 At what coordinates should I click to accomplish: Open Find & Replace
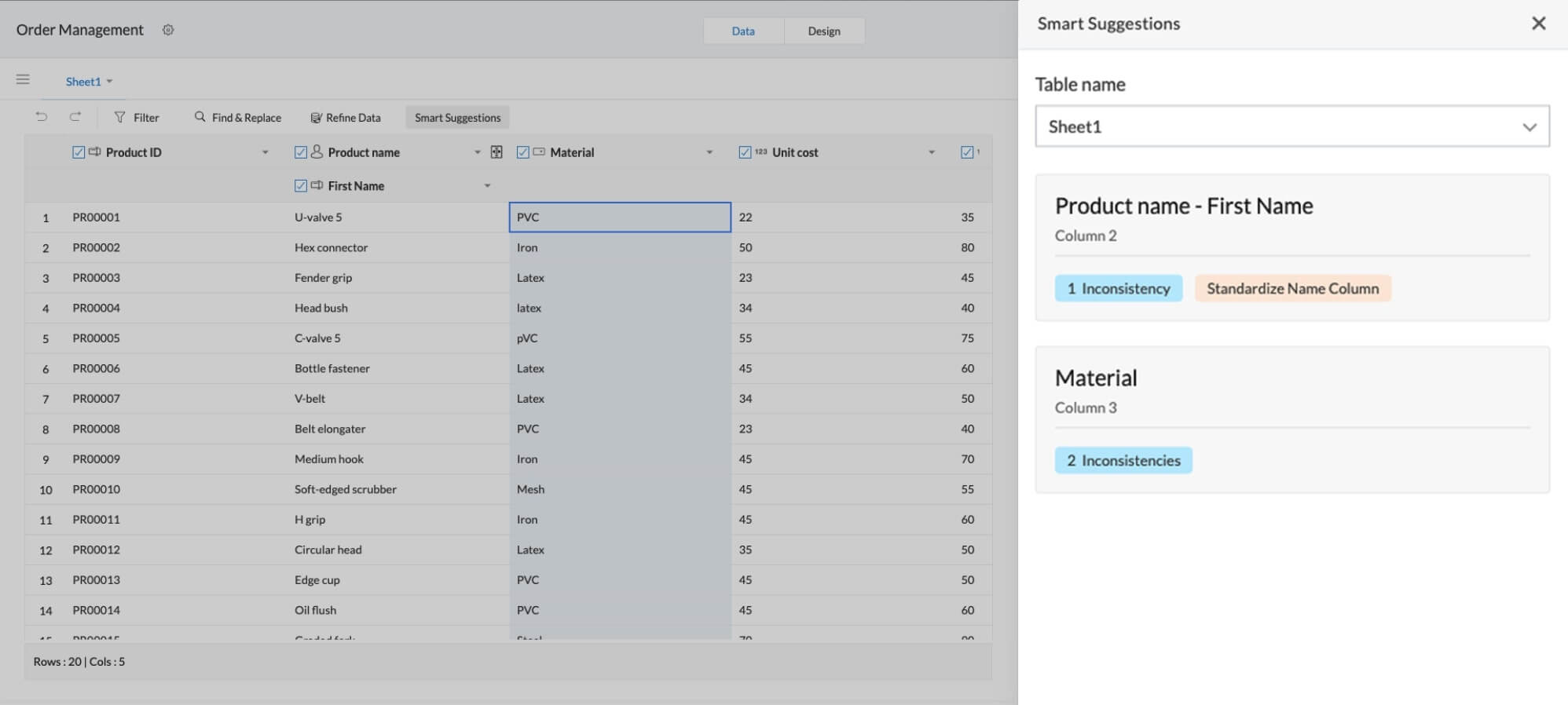tap(237, 118)
